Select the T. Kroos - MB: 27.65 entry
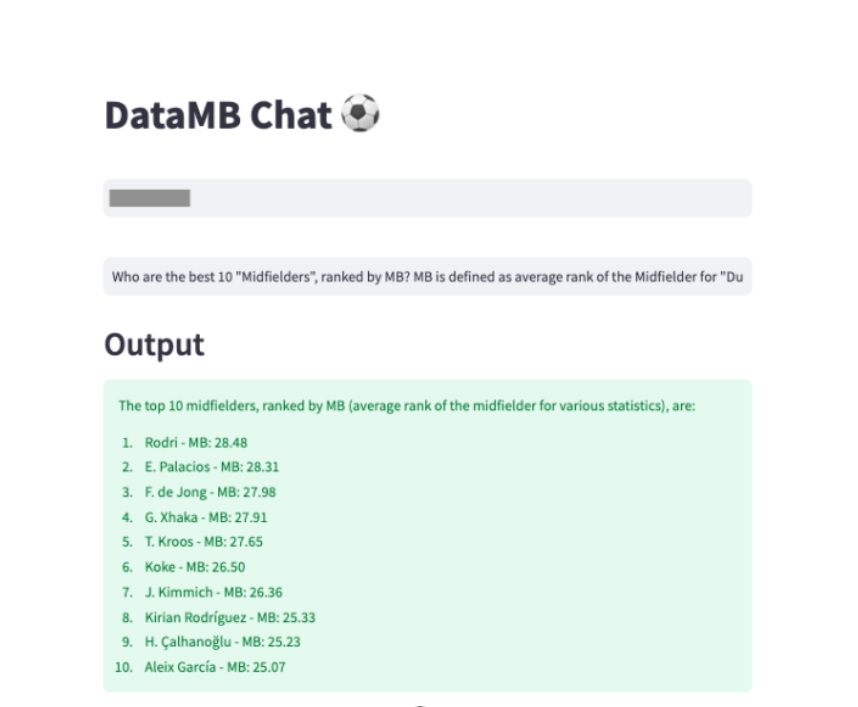 tap(204, 542)
